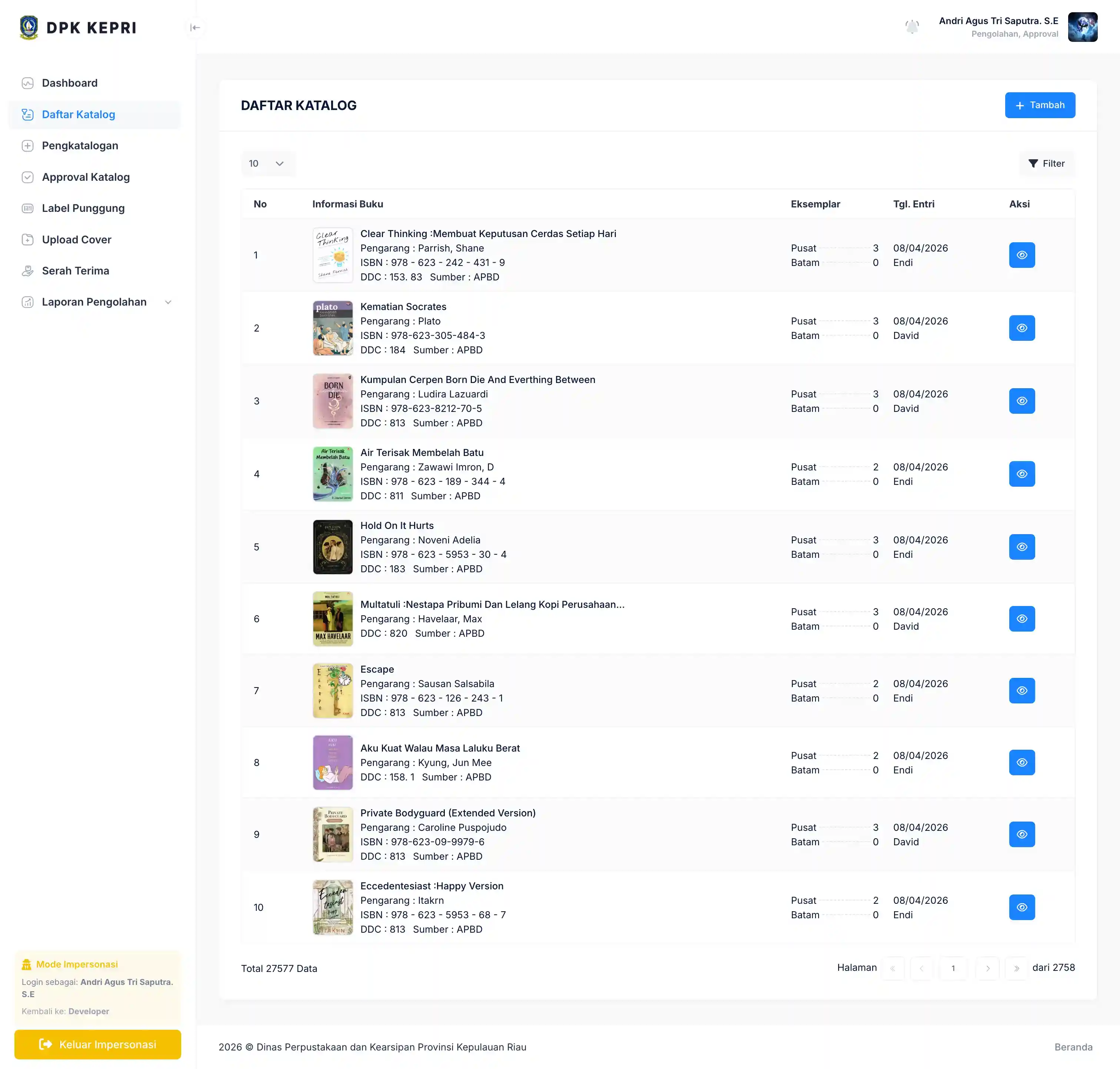Select the Pengkatalogan plus icon in sidebar
The image size is (1120, 1069).
pos(28,145)
